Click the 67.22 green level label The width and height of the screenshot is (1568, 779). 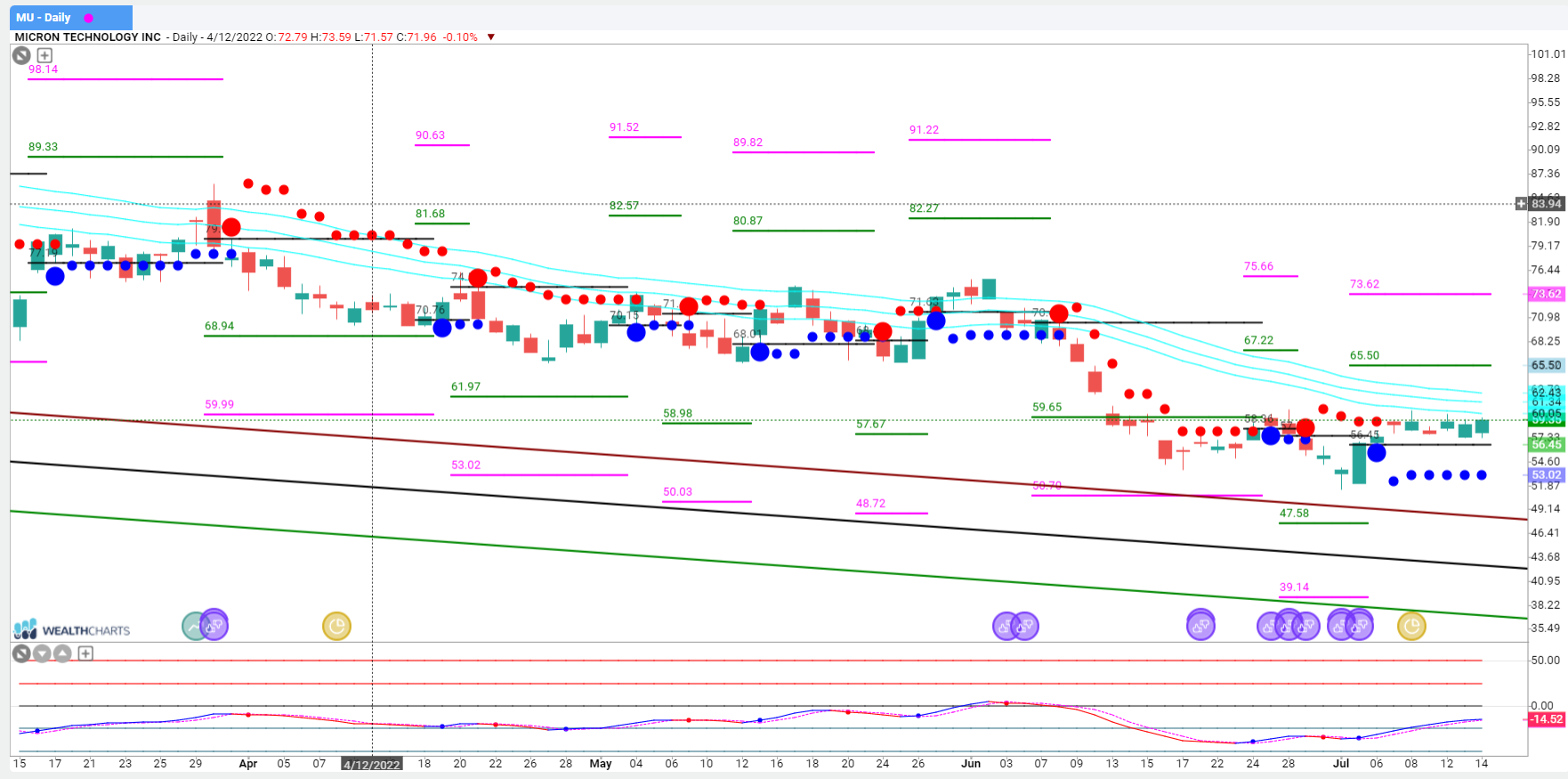coord(1258,340)
